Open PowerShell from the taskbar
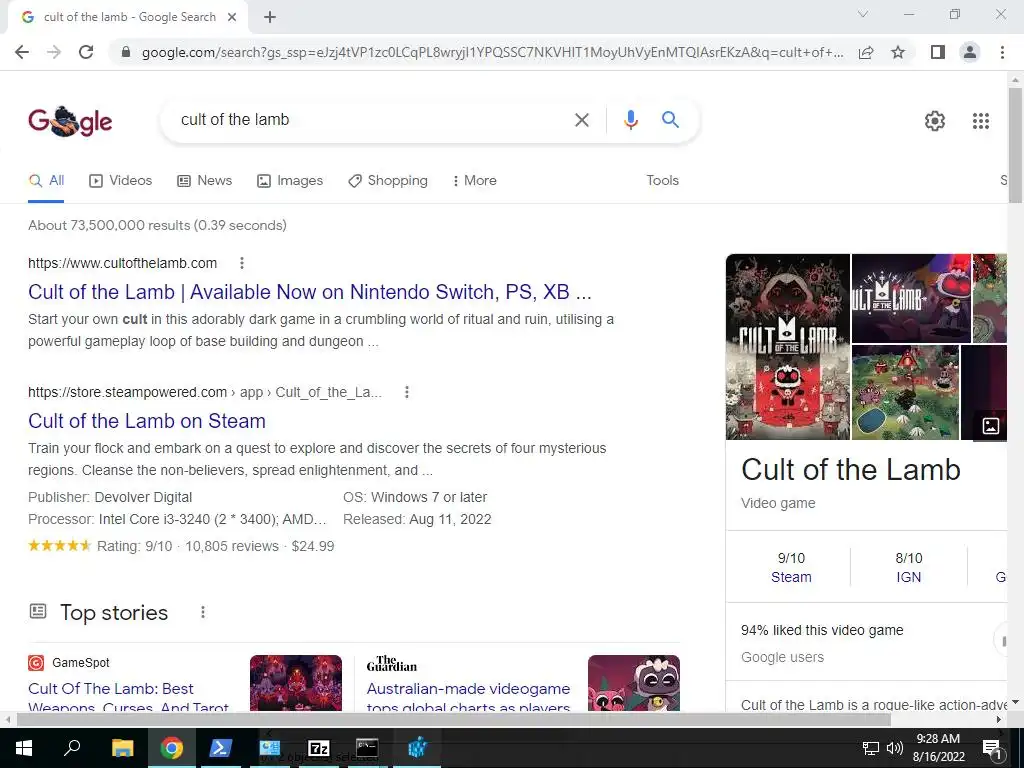Viewport: 1024px width, 768px height. tap(220, 748)
